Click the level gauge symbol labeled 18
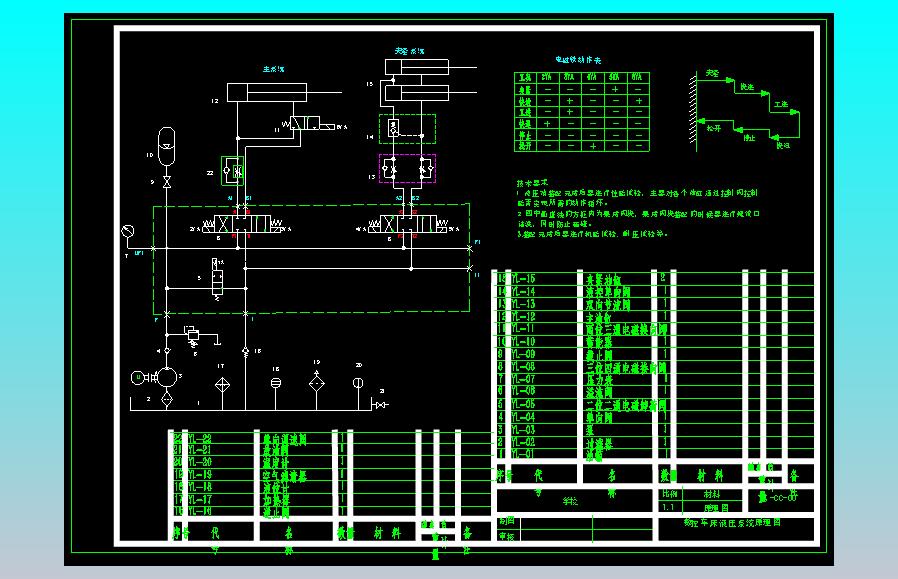The width and height of the screenshot is (898, 579). point(275,382)
